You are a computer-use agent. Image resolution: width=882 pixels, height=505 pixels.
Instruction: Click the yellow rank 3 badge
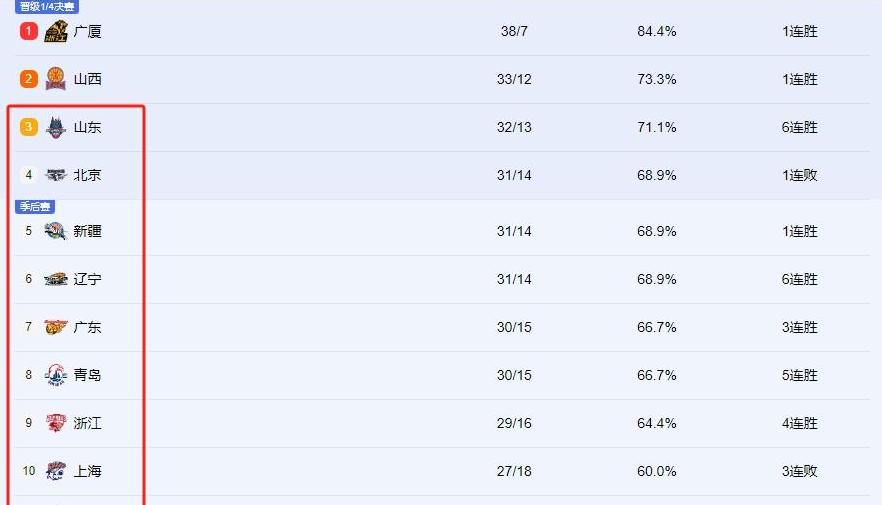(x=29, y=127)
